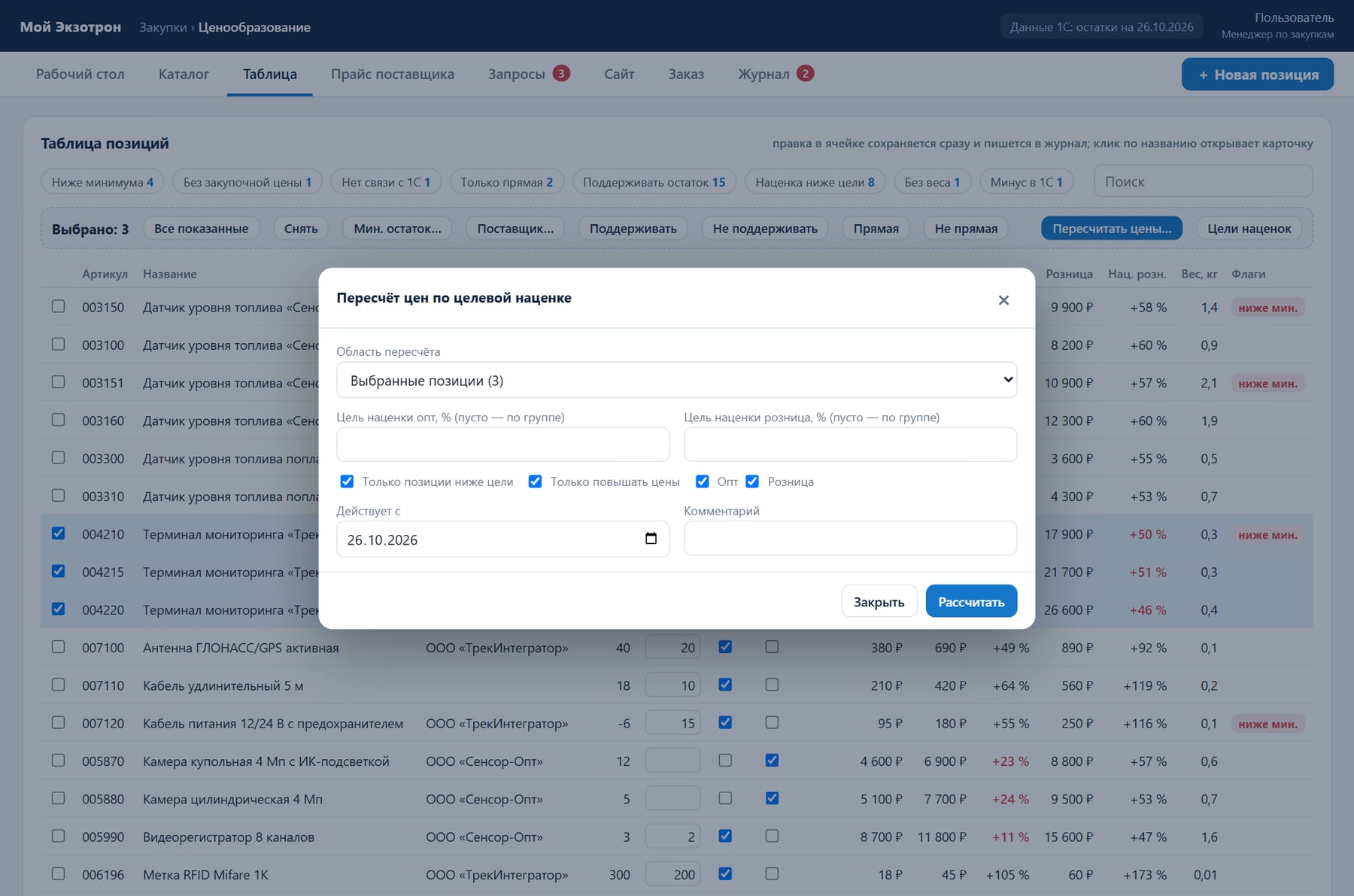
Task: Open the Поставщик... bulk action
Action: pyautogui.click(x=515, y=228)
